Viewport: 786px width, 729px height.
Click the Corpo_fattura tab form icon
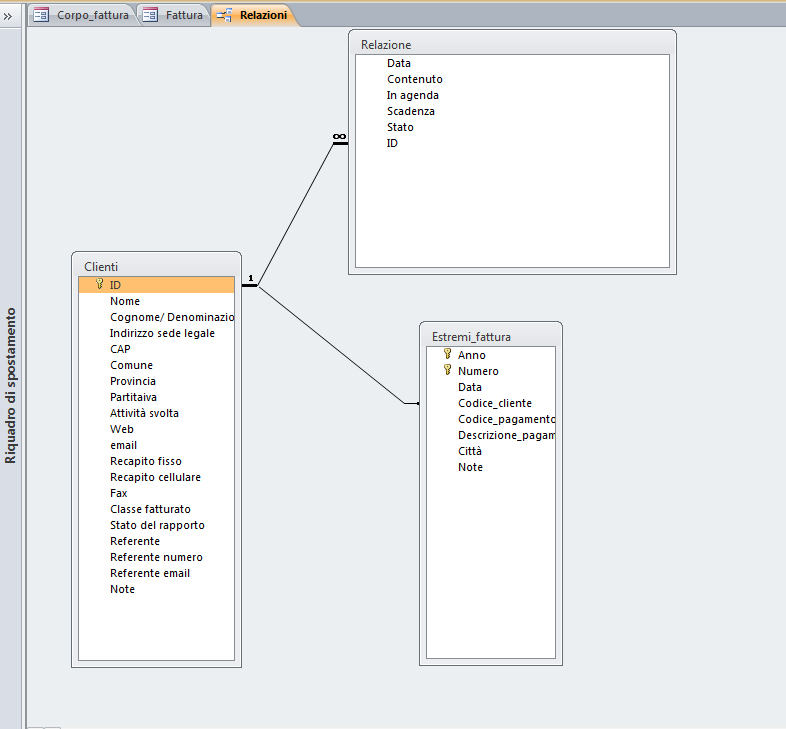point(41,15)
